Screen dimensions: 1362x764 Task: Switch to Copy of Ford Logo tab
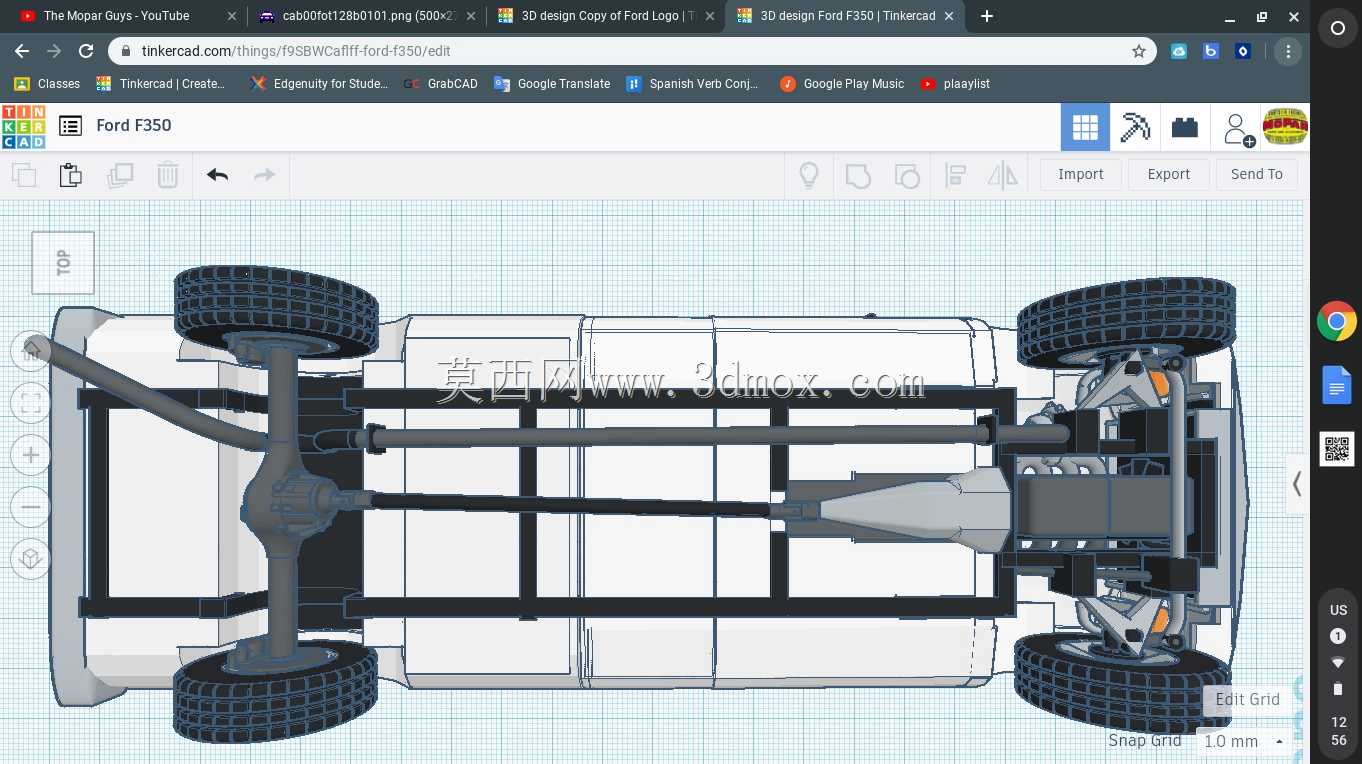[x=605, y=16]
